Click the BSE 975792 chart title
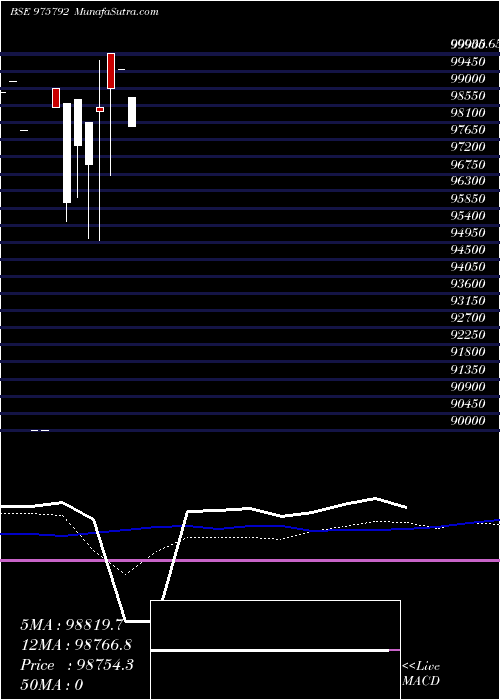 click(x=39, y=12)
